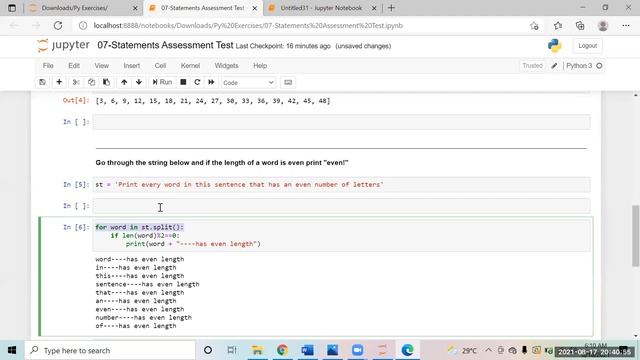Image resolution: width=640 pixels, height=360 pixels.
Task: Save notebook via toolbar save icon
Action: coord(42,82)
